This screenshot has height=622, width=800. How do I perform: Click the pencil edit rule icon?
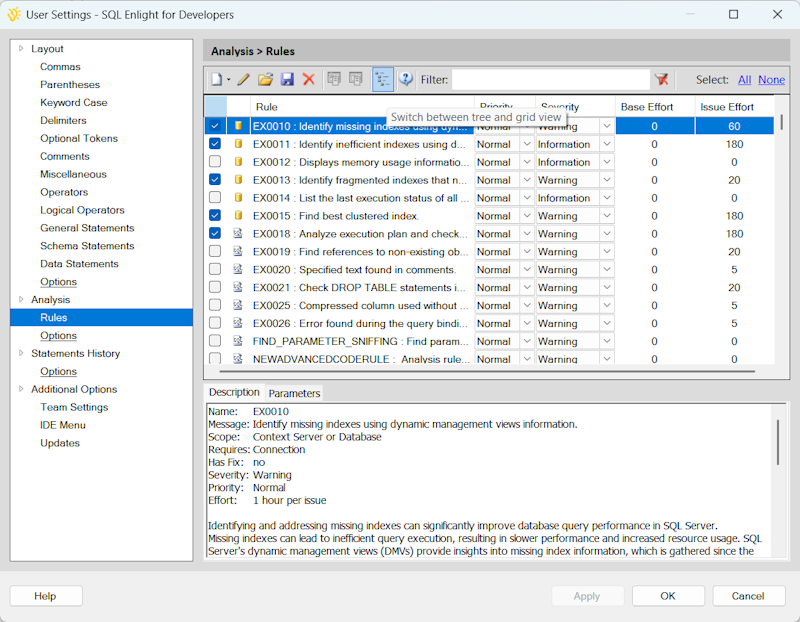pos(243,80)
